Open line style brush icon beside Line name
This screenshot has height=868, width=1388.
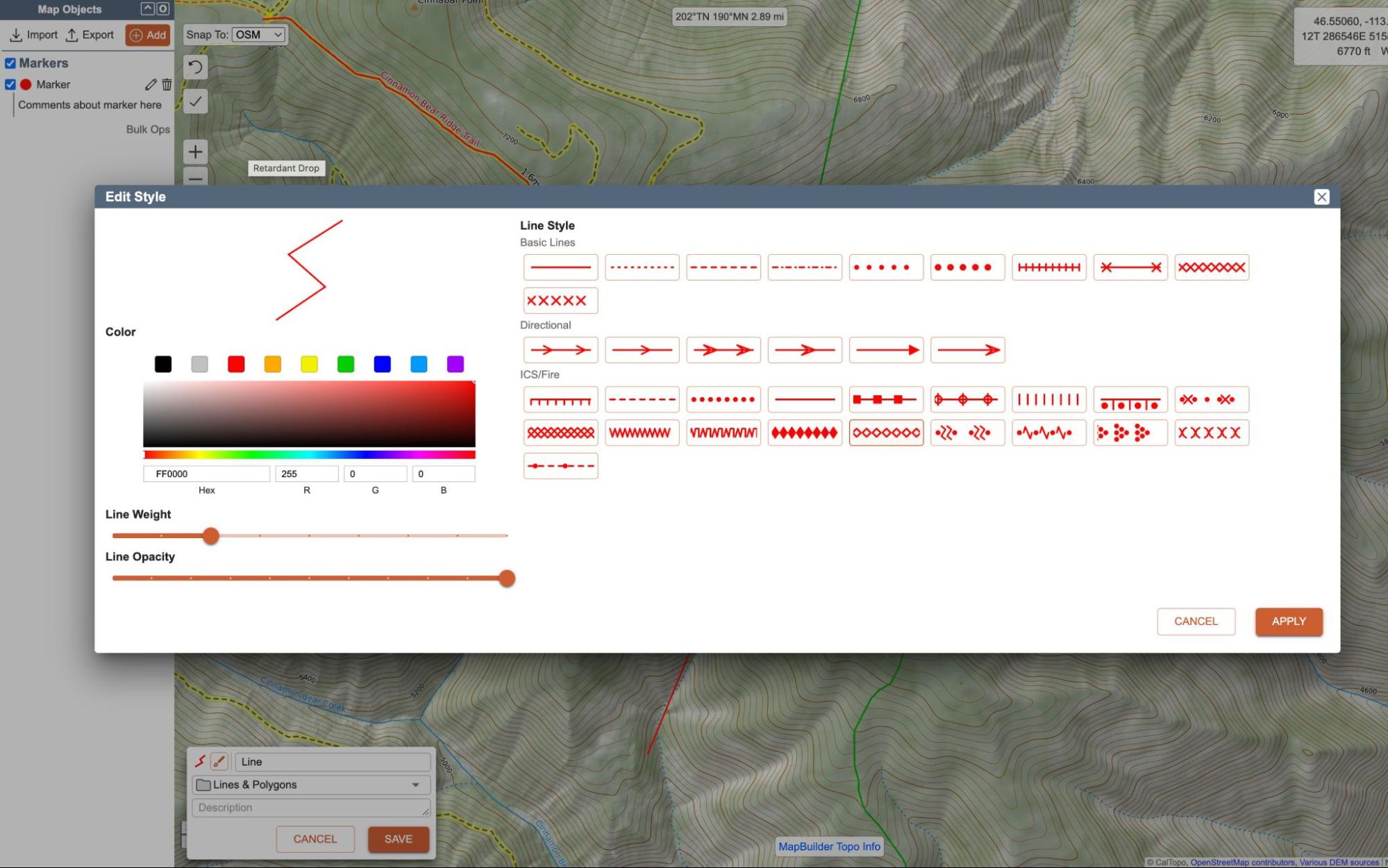(219, 762)
